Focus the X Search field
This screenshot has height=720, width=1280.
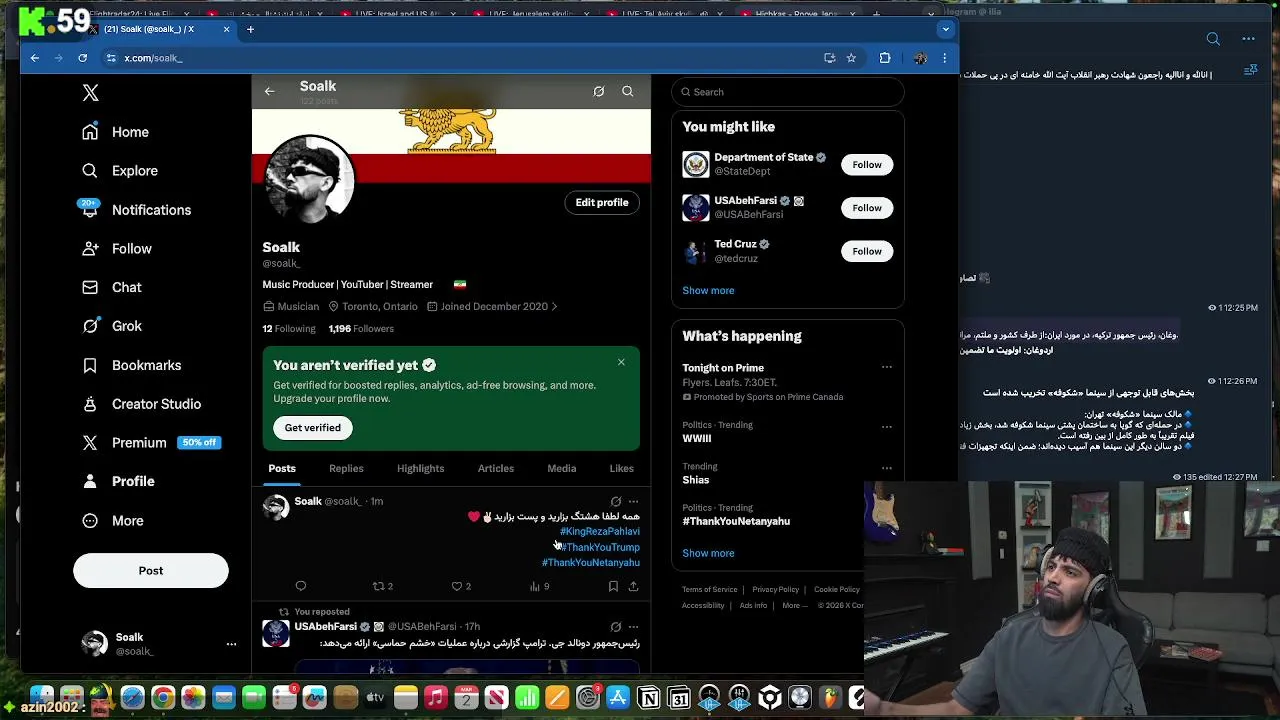788,92
